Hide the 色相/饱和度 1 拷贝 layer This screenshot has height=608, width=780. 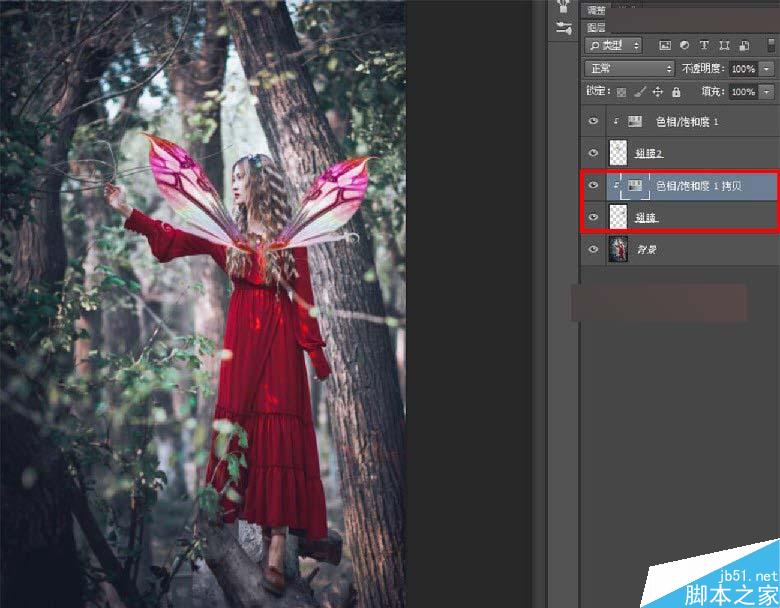tap(593, 185)
